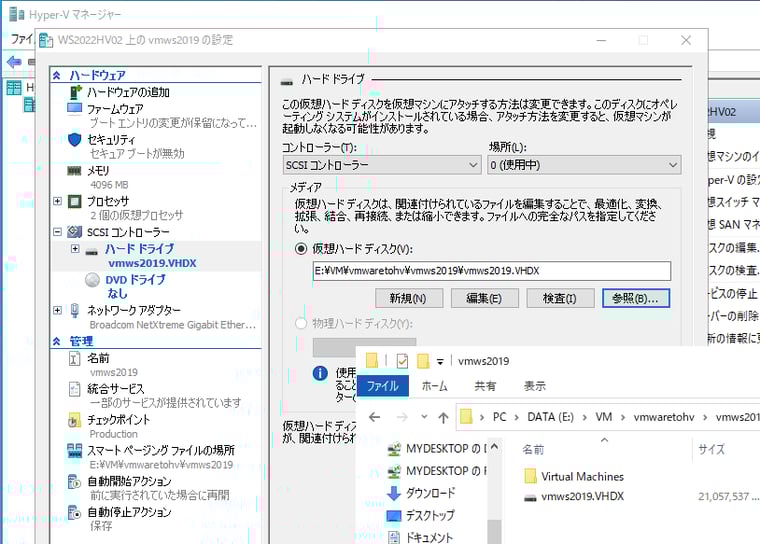Collapse the Hardware (ハードウェア) section
The image size is (760, 544).
pyautogui.click(x=57, y=75)
